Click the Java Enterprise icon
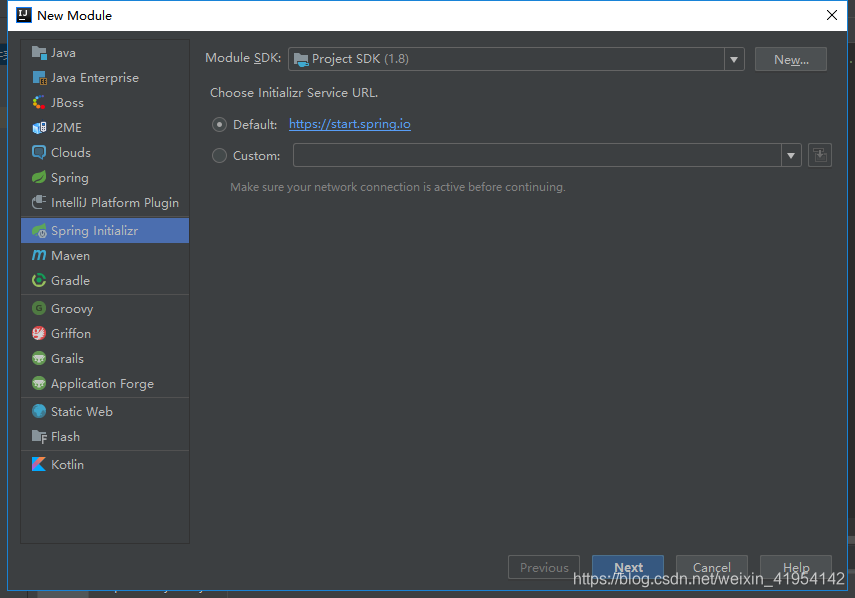The image size is (855, 598). [39, 78]
